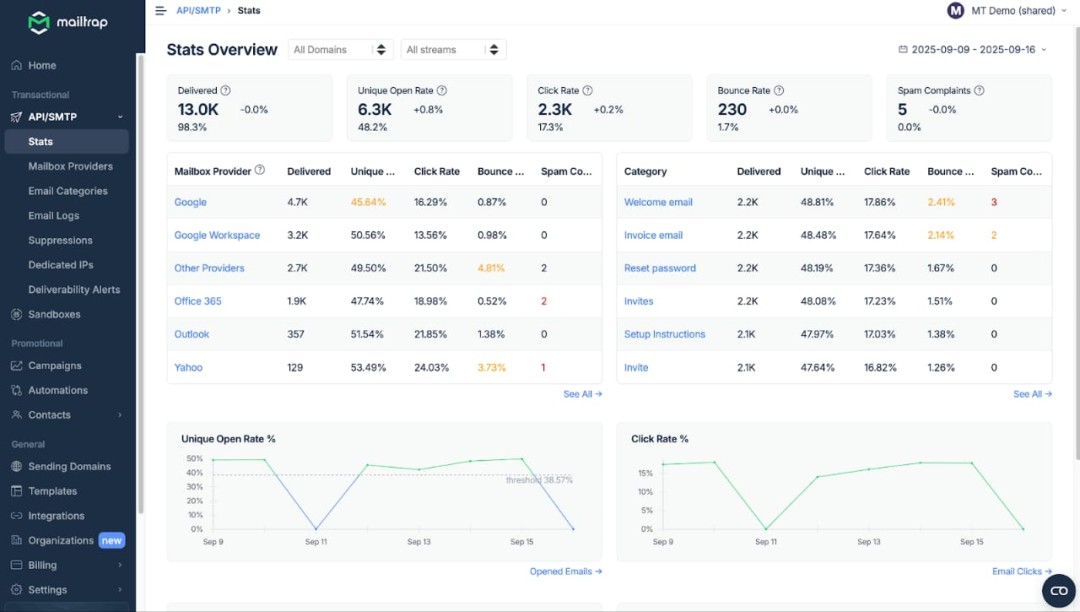
Task: Expand the Contacts sidebar section
Action: point(120,415)
